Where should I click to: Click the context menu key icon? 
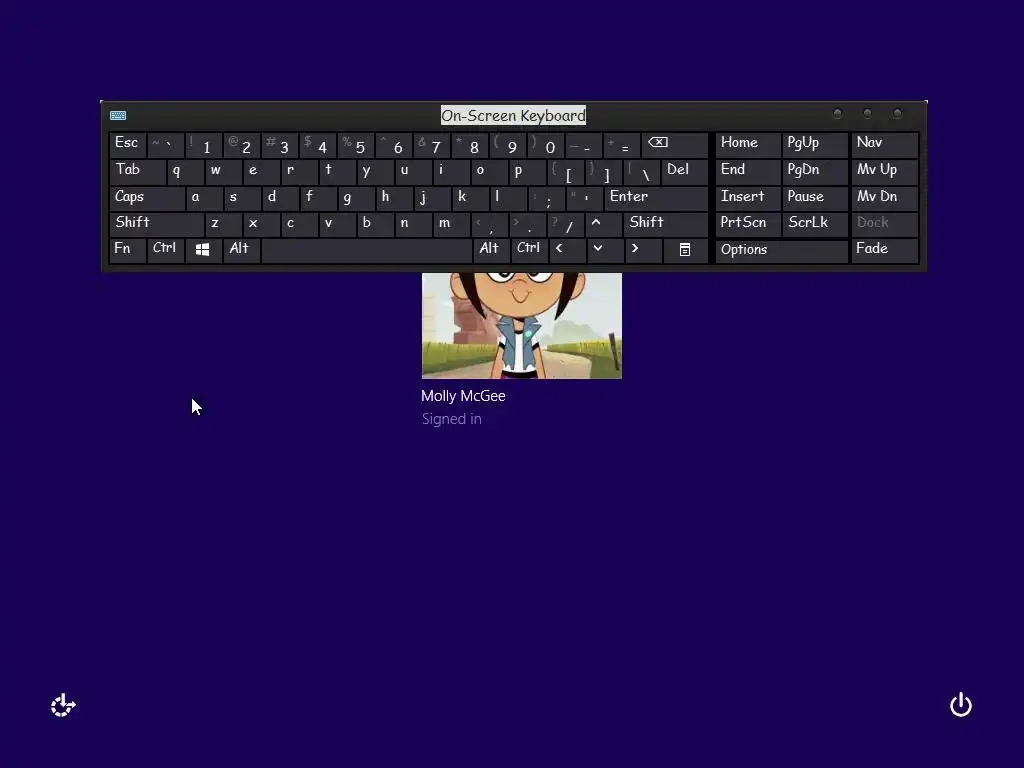pyautogui.click(x=685, y=249)
